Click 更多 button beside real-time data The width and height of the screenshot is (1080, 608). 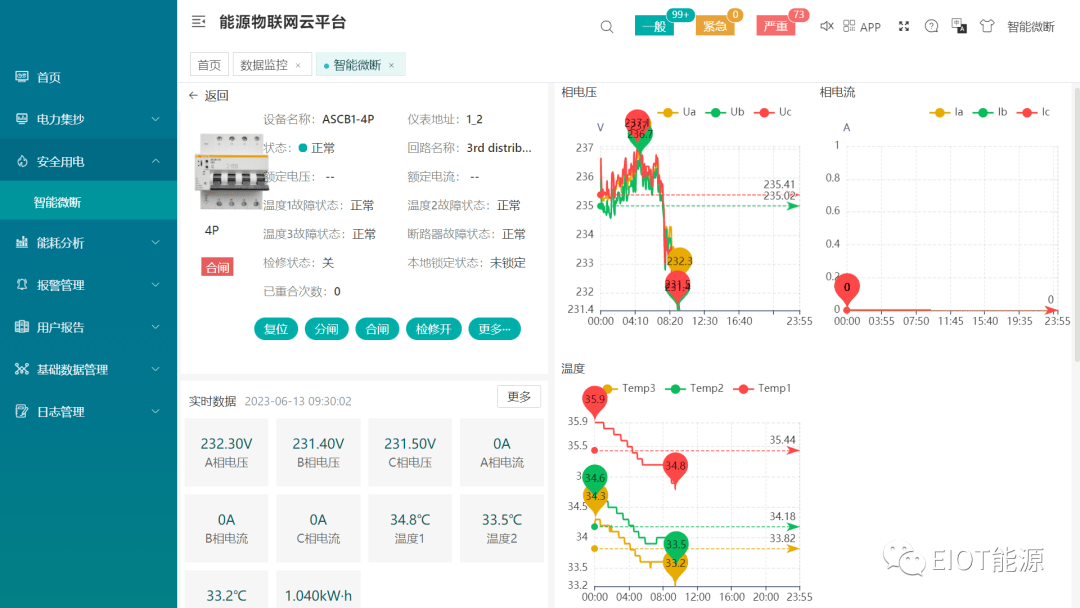click(519, 396)
